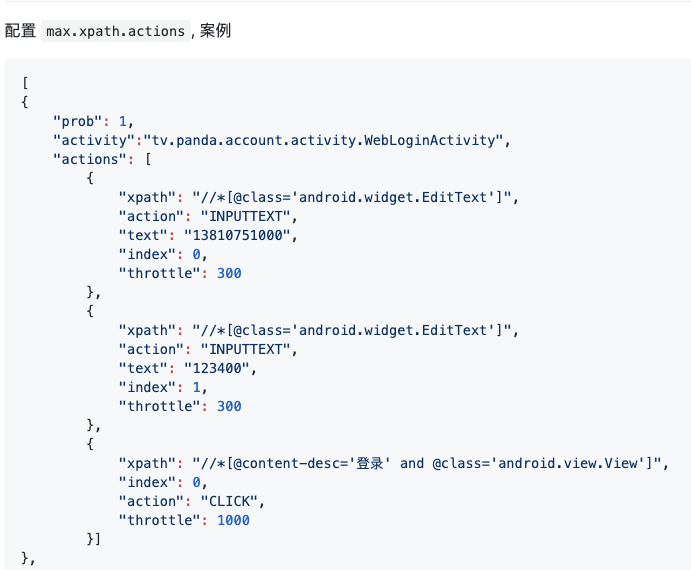Click the opening square bracket at top
This screenshot has height=570, width=691.
(24, 83)
